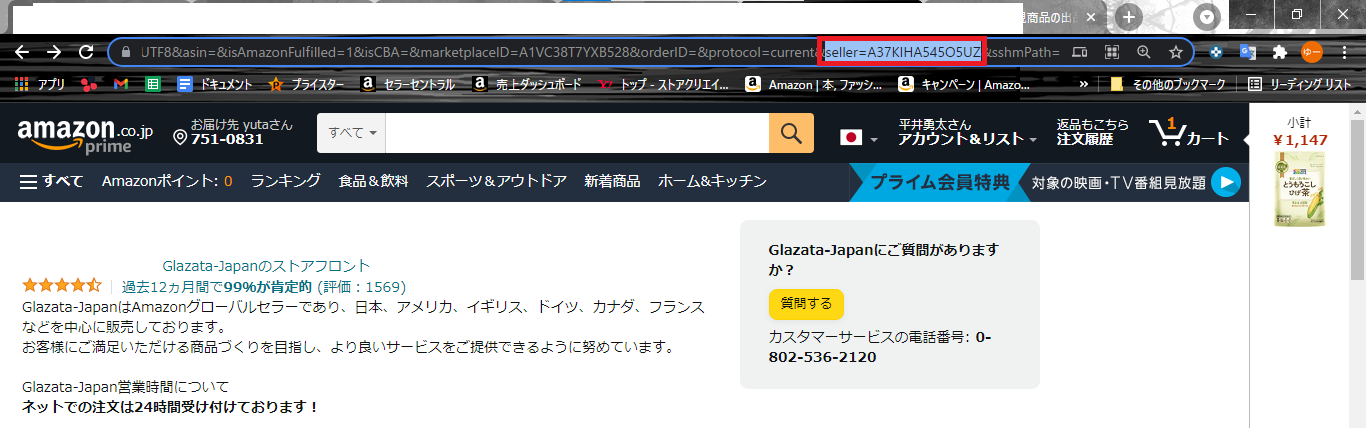Screen dimensions: 1366x428
Task: Open the 売上ダッシュボード bookmark
Action: click(x=527, y=85)
